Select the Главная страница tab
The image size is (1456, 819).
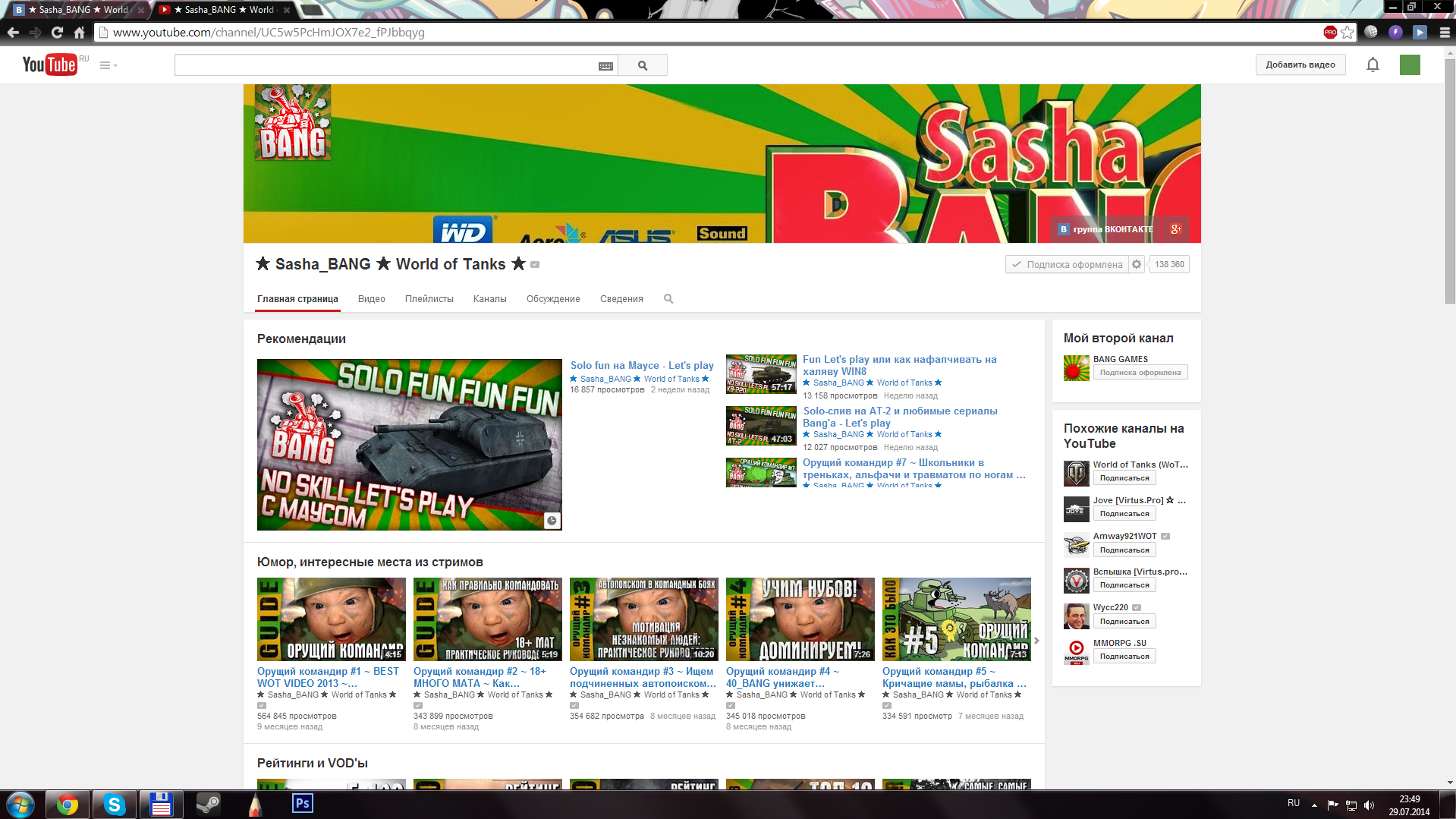(x=297, y=299)
